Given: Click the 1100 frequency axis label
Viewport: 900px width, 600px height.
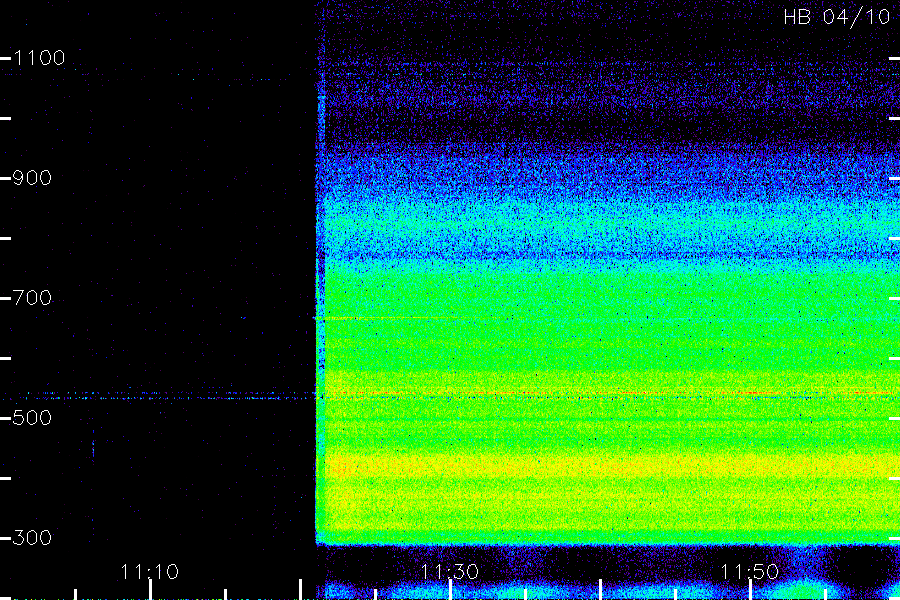Looking at the screenshot, I should (39, 58).
